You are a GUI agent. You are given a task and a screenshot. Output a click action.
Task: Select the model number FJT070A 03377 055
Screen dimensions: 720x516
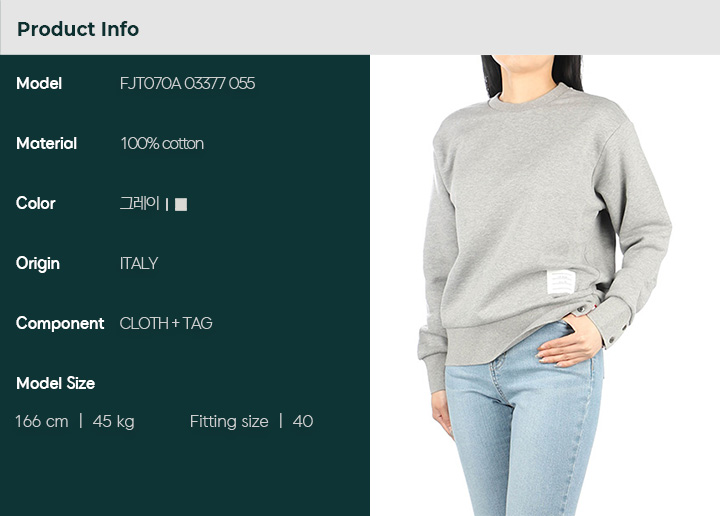coord(187,84)
